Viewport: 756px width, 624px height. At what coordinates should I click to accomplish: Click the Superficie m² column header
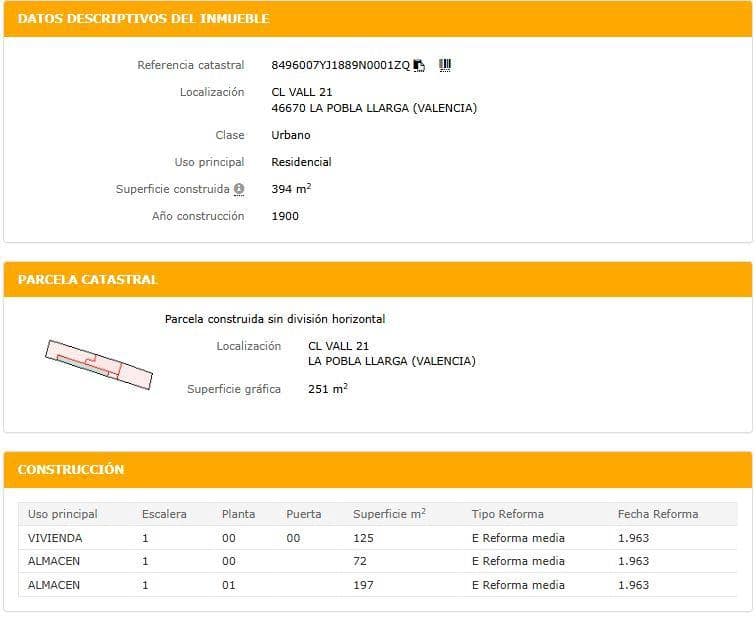click(389, 514)
